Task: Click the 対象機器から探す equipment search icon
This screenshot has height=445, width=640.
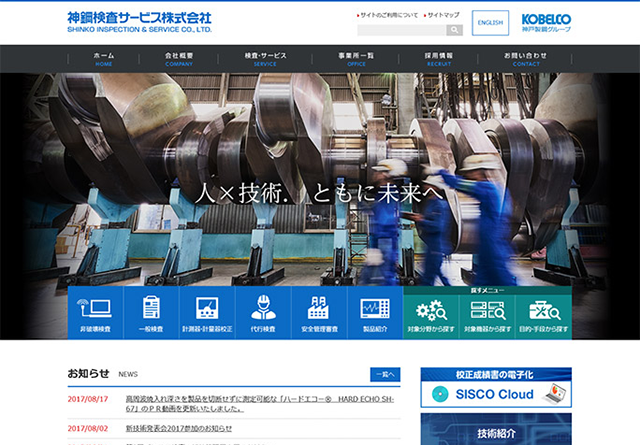Action: click(x=487, y=315)
